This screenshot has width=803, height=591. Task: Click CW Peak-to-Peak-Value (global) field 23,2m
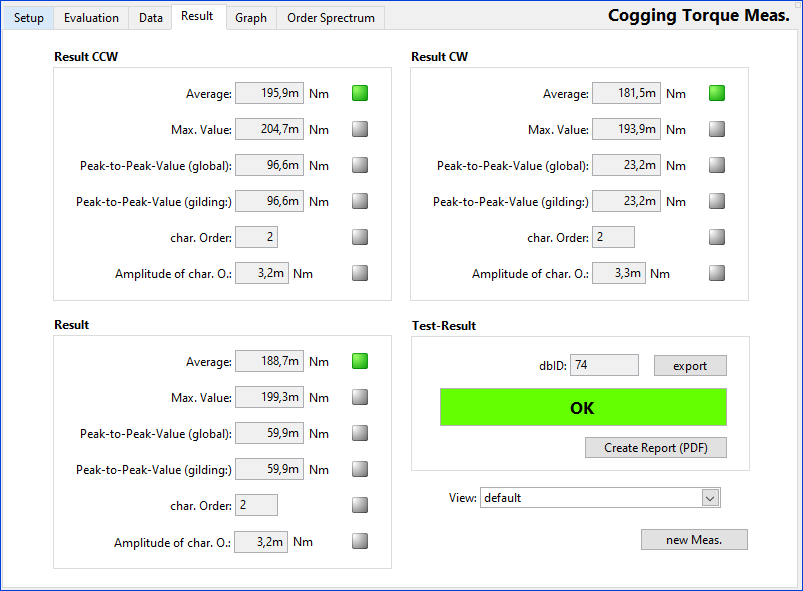point(626,165)
